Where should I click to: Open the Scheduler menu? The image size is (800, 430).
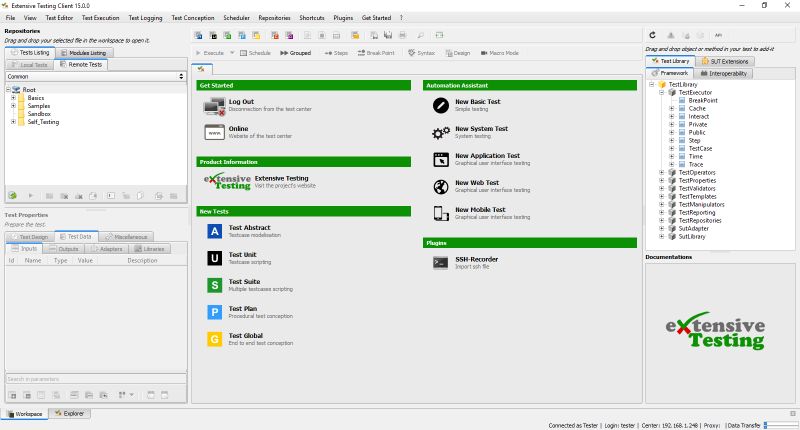point(236,18)
